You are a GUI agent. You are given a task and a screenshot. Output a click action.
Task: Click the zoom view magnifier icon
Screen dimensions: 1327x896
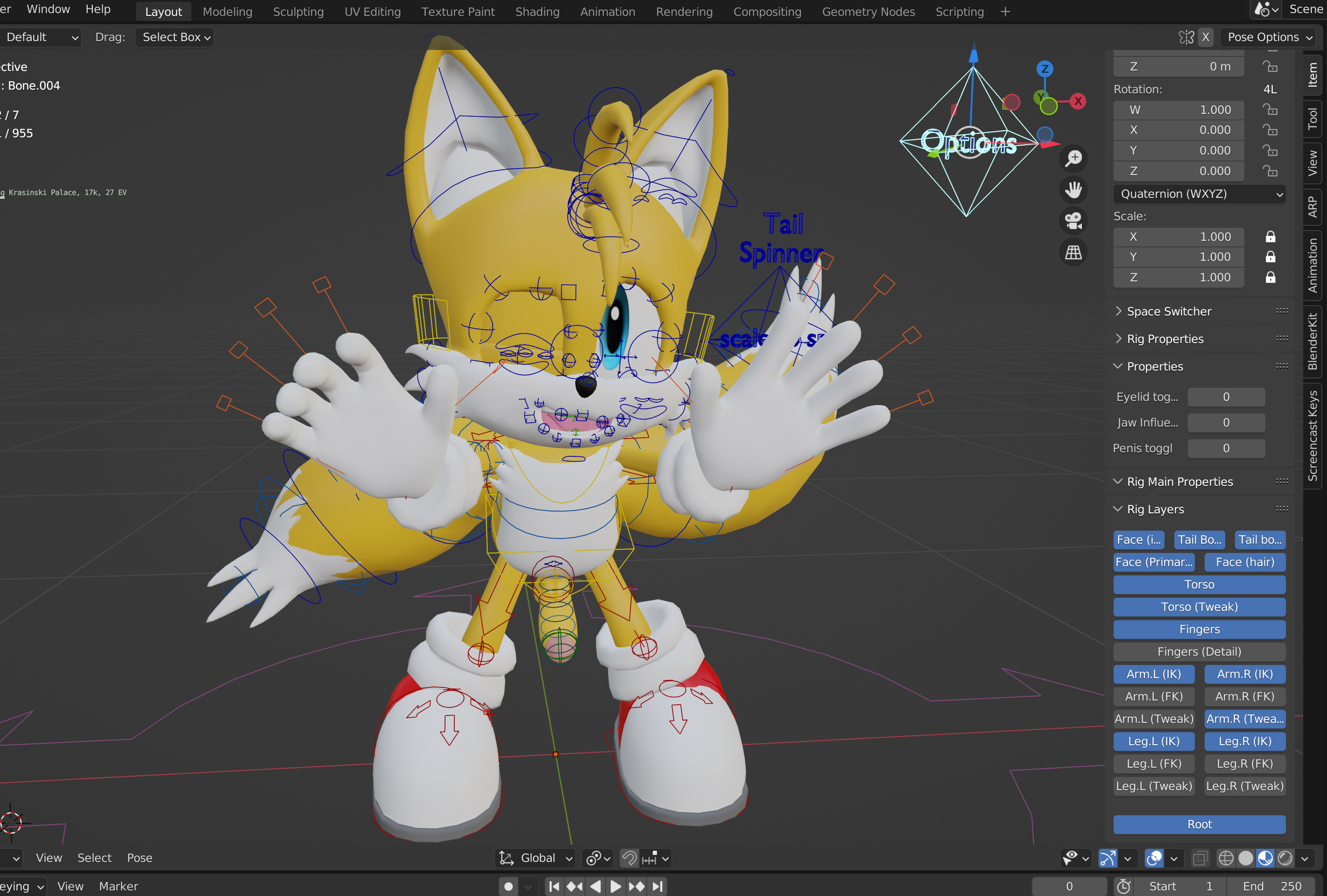pyautogui.click(x=1073, y=159)
